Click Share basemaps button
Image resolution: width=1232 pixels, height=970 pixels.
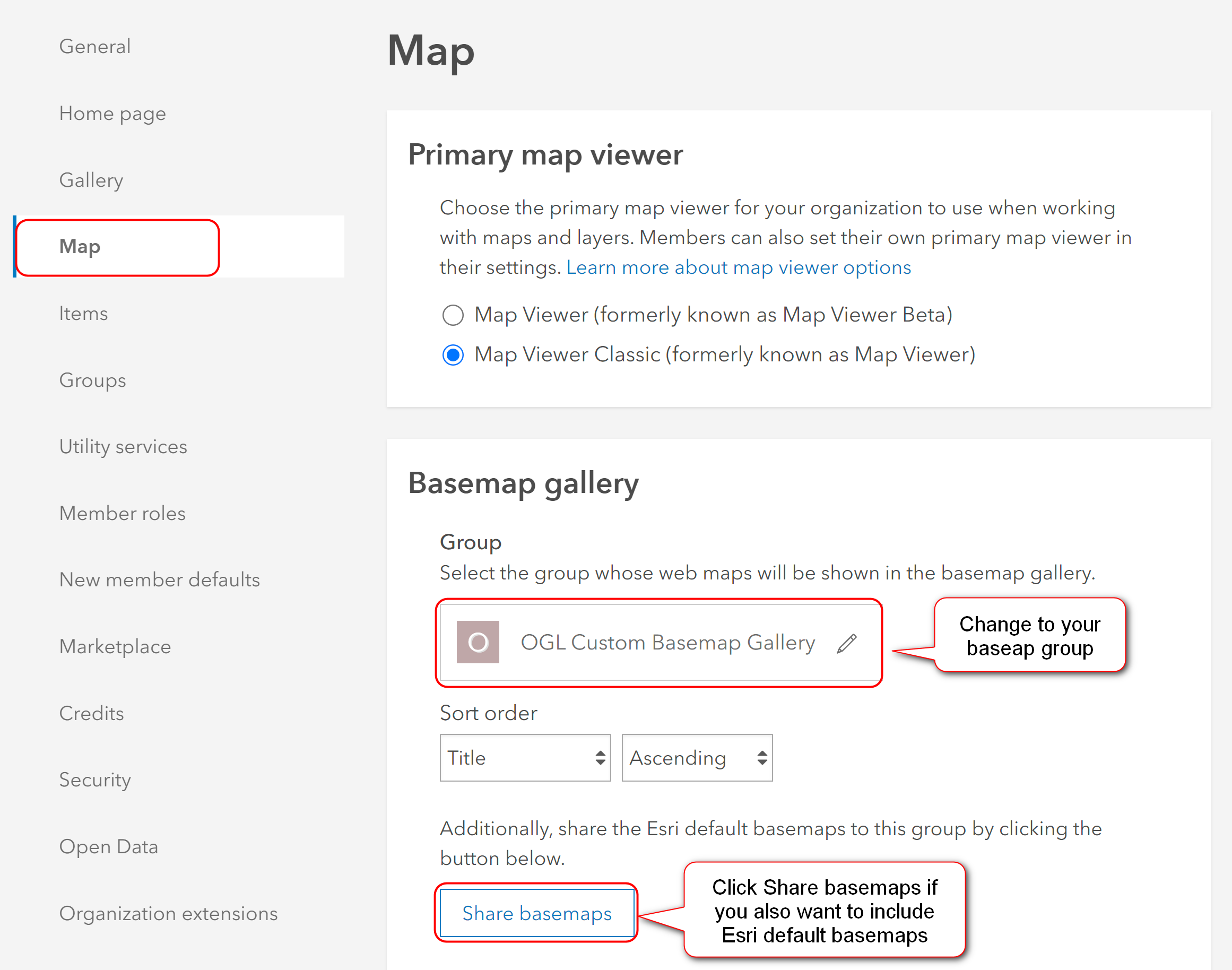click(x=537, y=912)
